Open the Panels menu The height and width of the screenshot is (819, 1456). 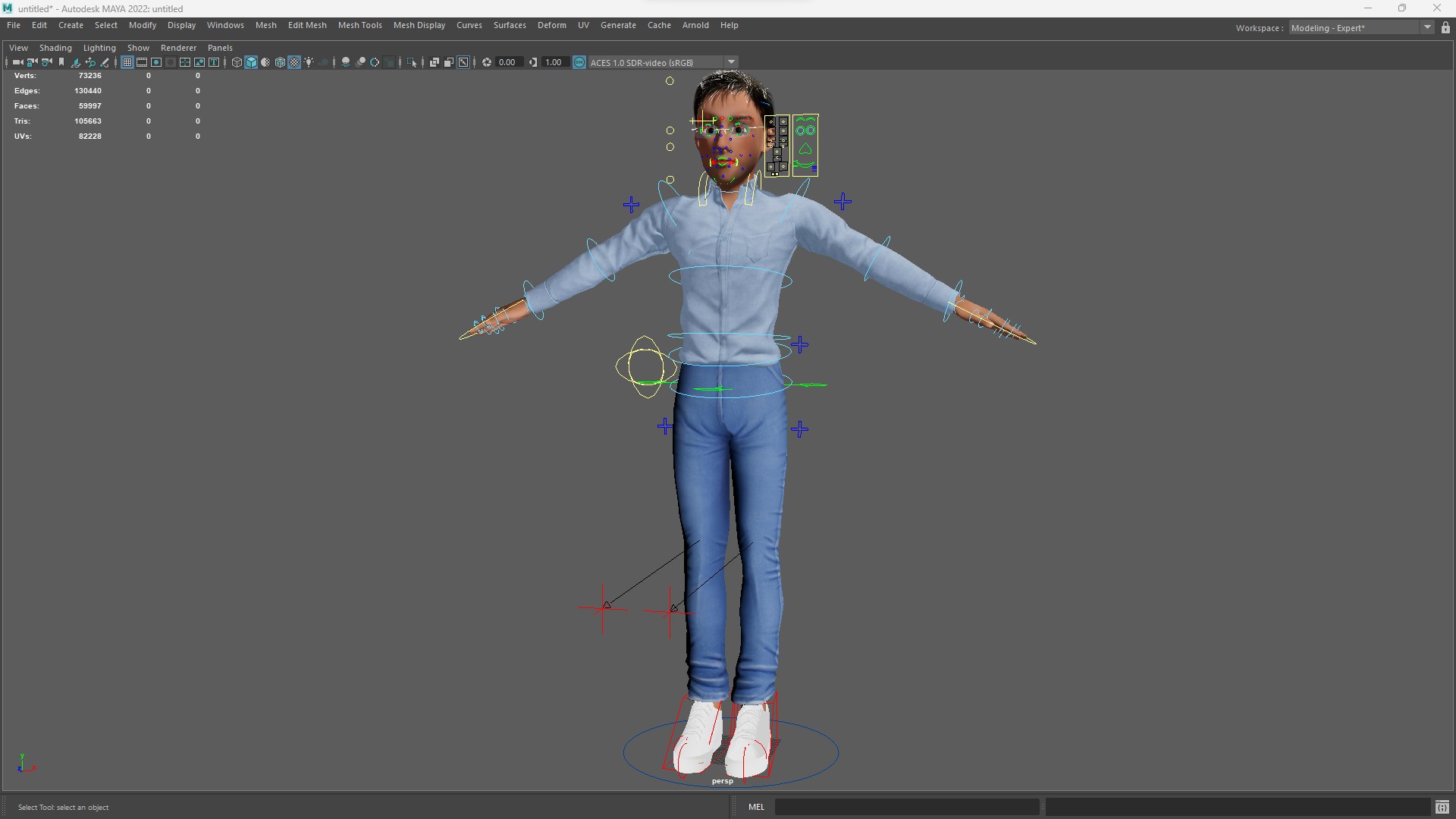tap(220, 48)
